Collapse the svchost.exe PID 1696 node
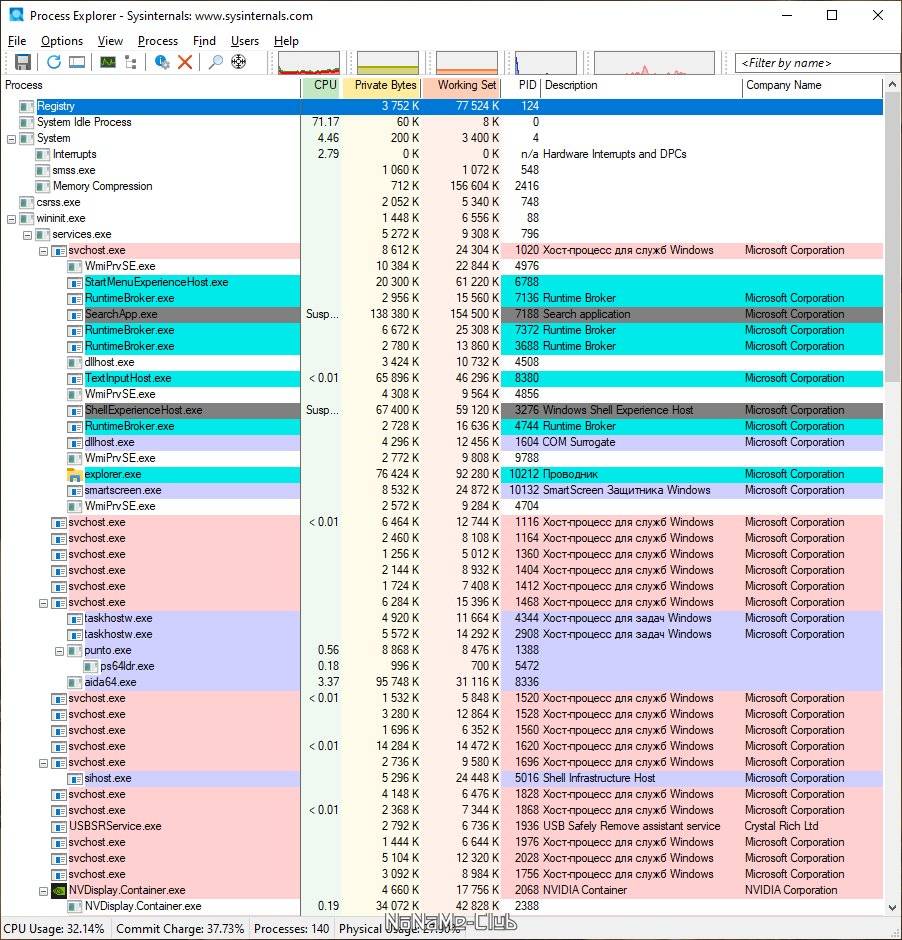 (43, 763)
